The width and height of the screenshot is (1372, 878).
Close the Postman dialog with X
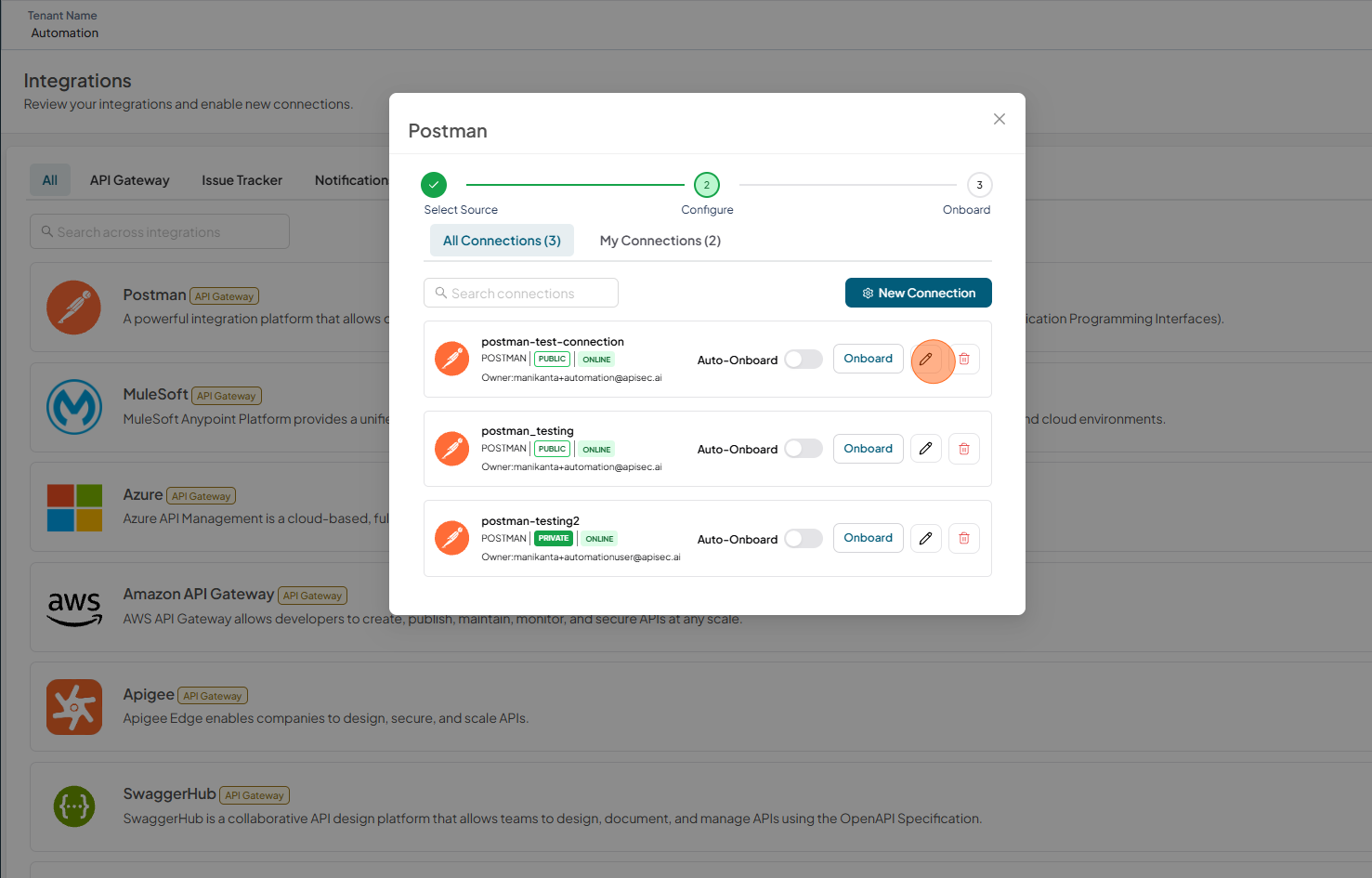click(x=1000, y=119)
